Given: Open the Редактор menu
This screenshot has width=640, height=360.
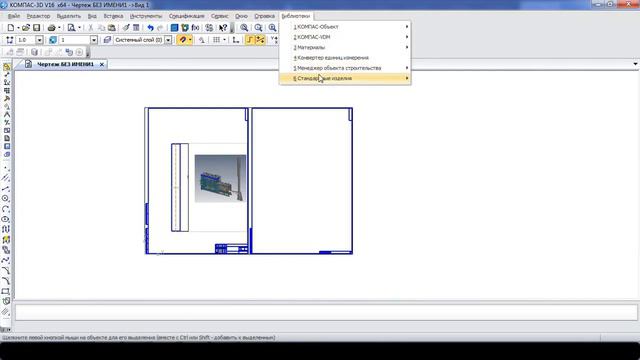Looking at the screenshot, I should click(x=38, y=16).
